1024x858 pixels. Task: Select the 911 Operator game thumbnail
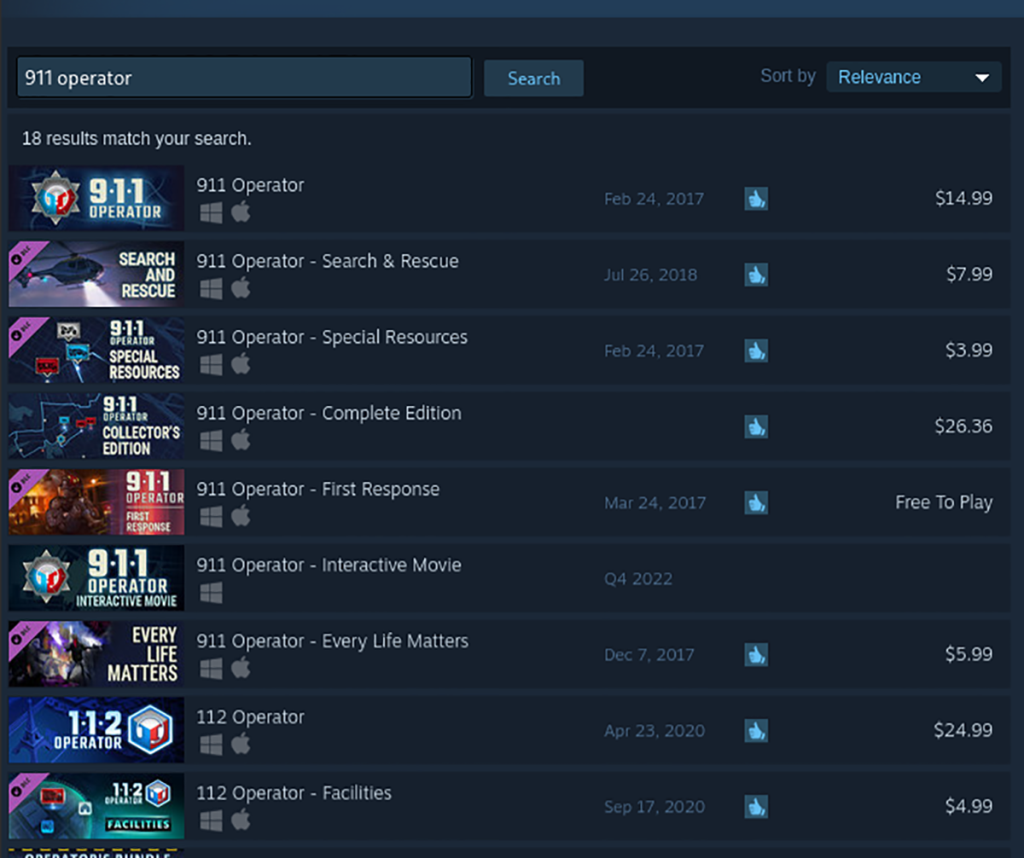tap(96, 198)
